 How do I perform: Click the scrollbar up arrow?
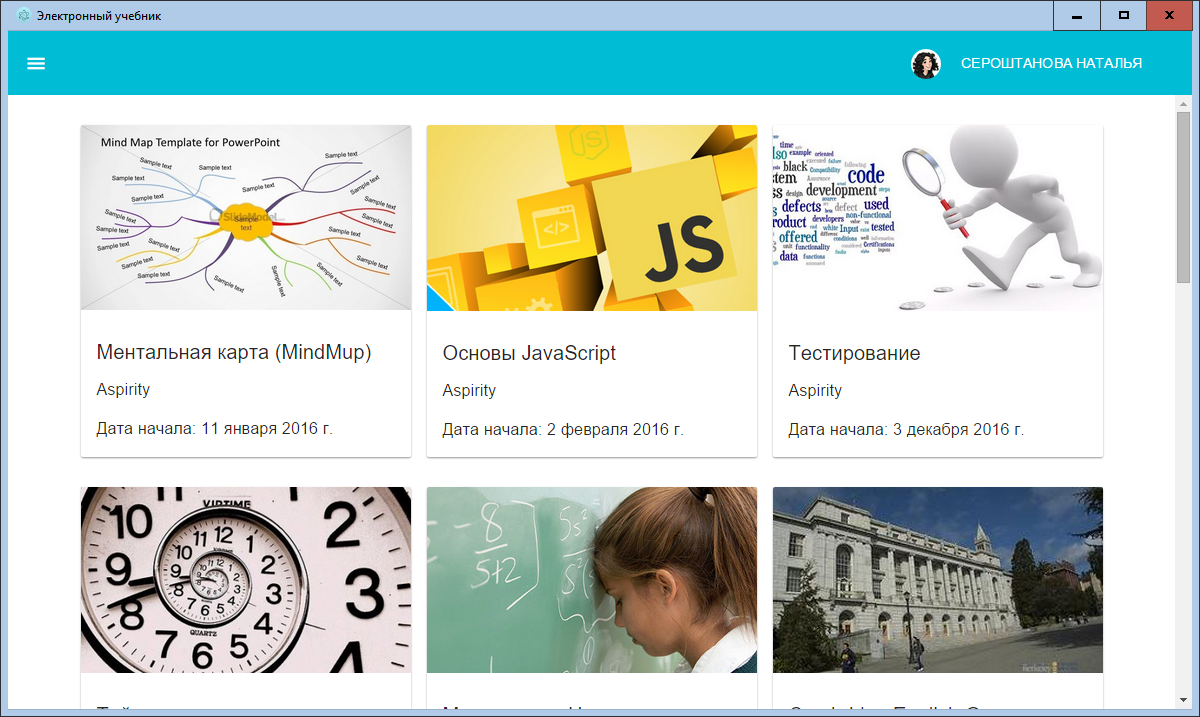[1184, 103]
